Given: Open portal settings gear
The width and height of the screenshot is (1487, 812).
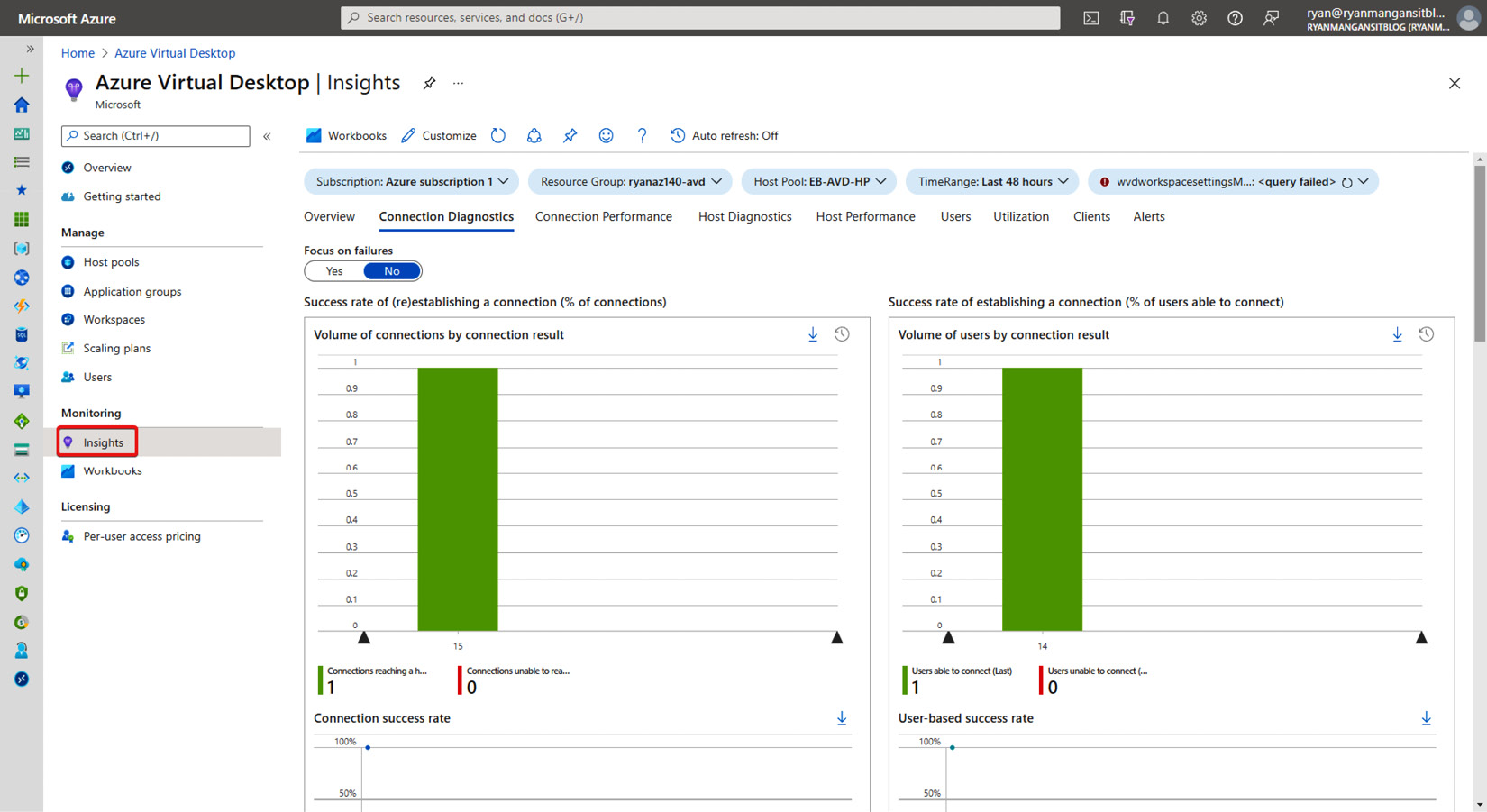Looking at the screenshot, I should point(1199,18).
